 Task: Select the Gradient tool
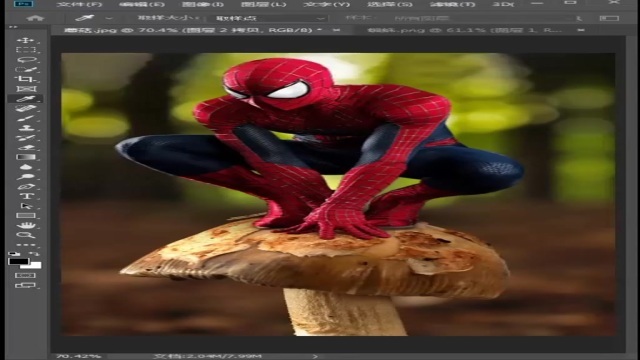[x=26, y=157]
